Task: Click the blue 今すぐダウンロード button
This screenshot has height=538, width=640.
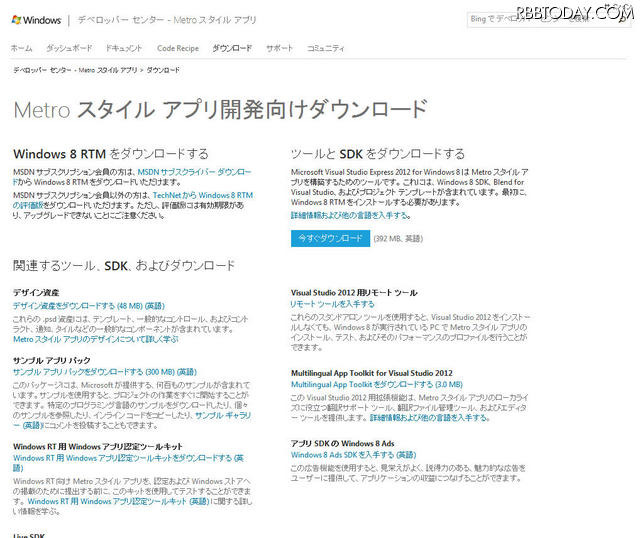Action: point(330,238)
